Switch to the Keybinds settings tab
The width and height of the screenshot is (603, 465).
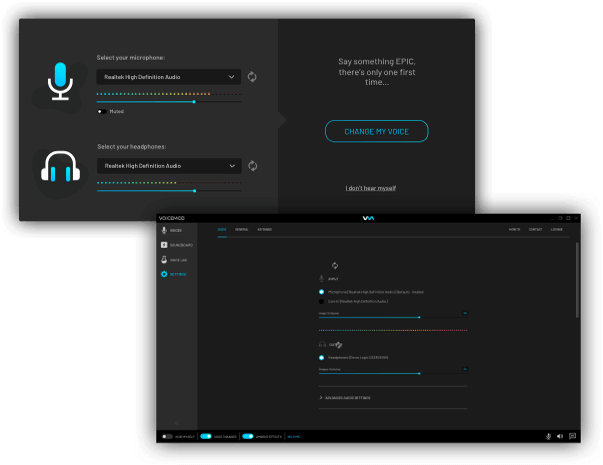pyautogui.click(x=265, y=230)
